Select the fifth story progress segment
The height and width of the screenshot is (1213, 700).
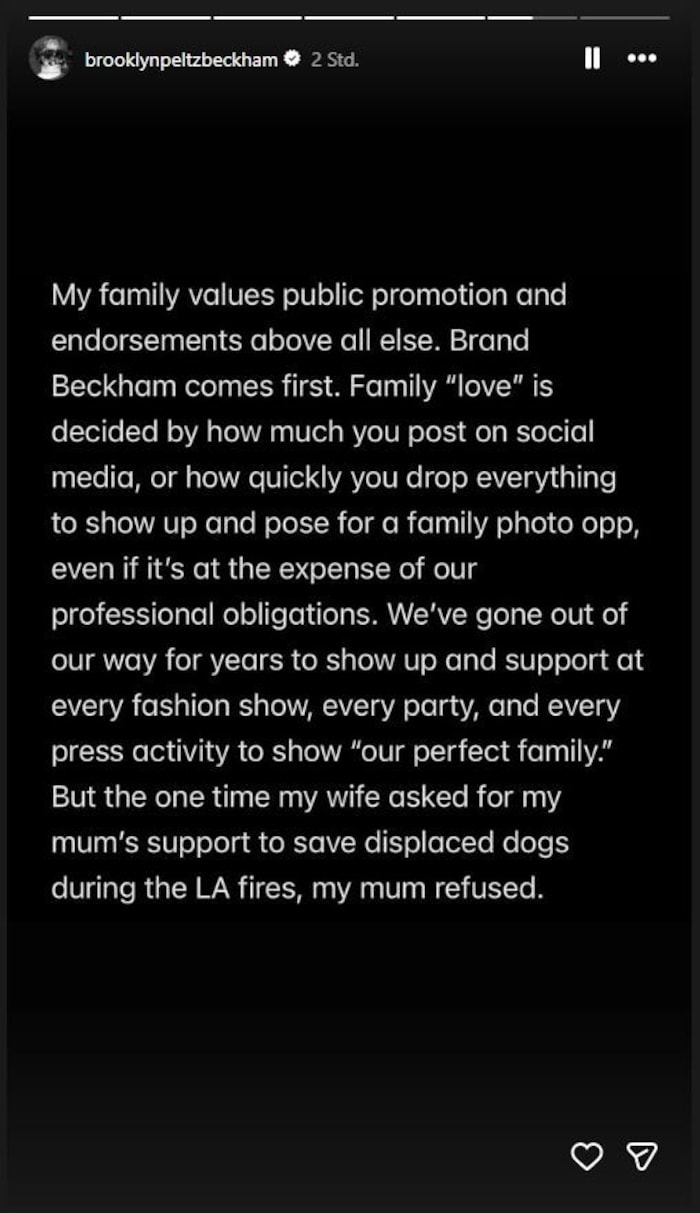[441, 18]
